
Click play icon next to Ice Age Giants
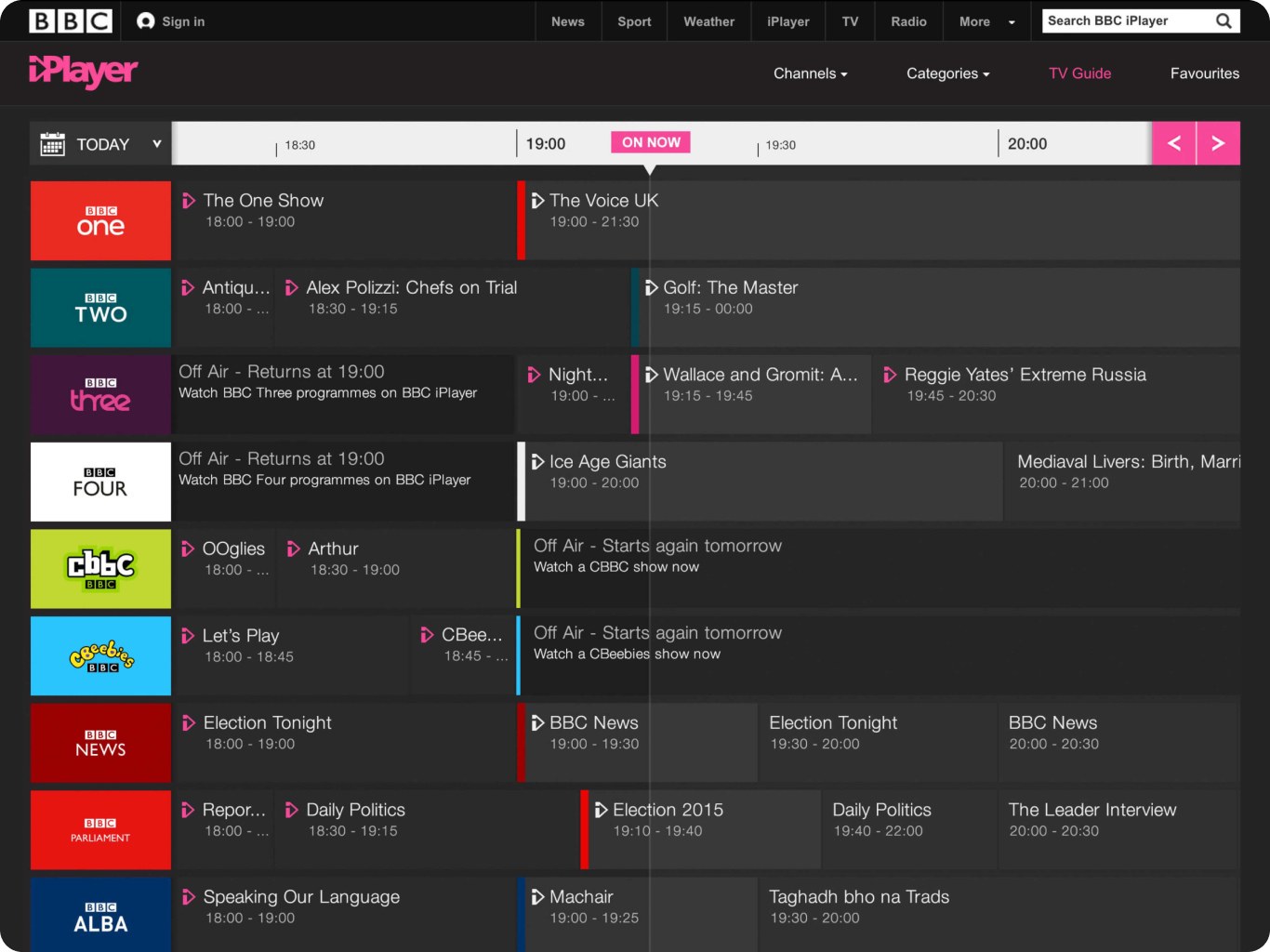point(537,462)
